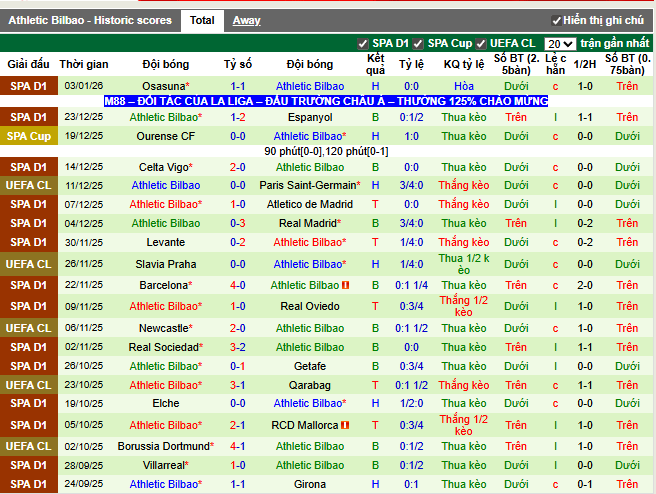Open Borussia Dortmund team link
656x494 pixels.
166,446
